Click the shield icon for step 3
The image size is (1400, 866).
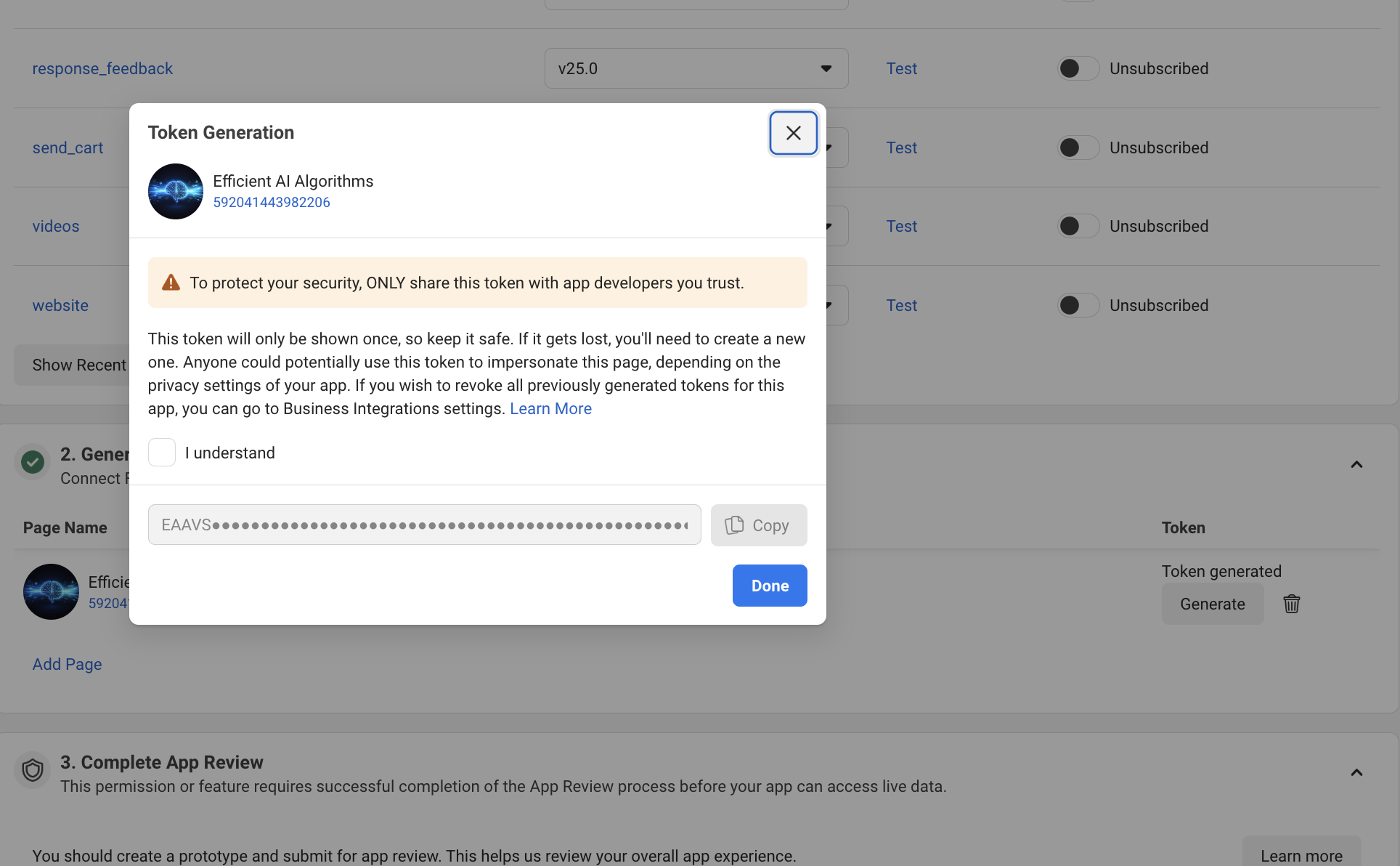click(x=33, y=770)
